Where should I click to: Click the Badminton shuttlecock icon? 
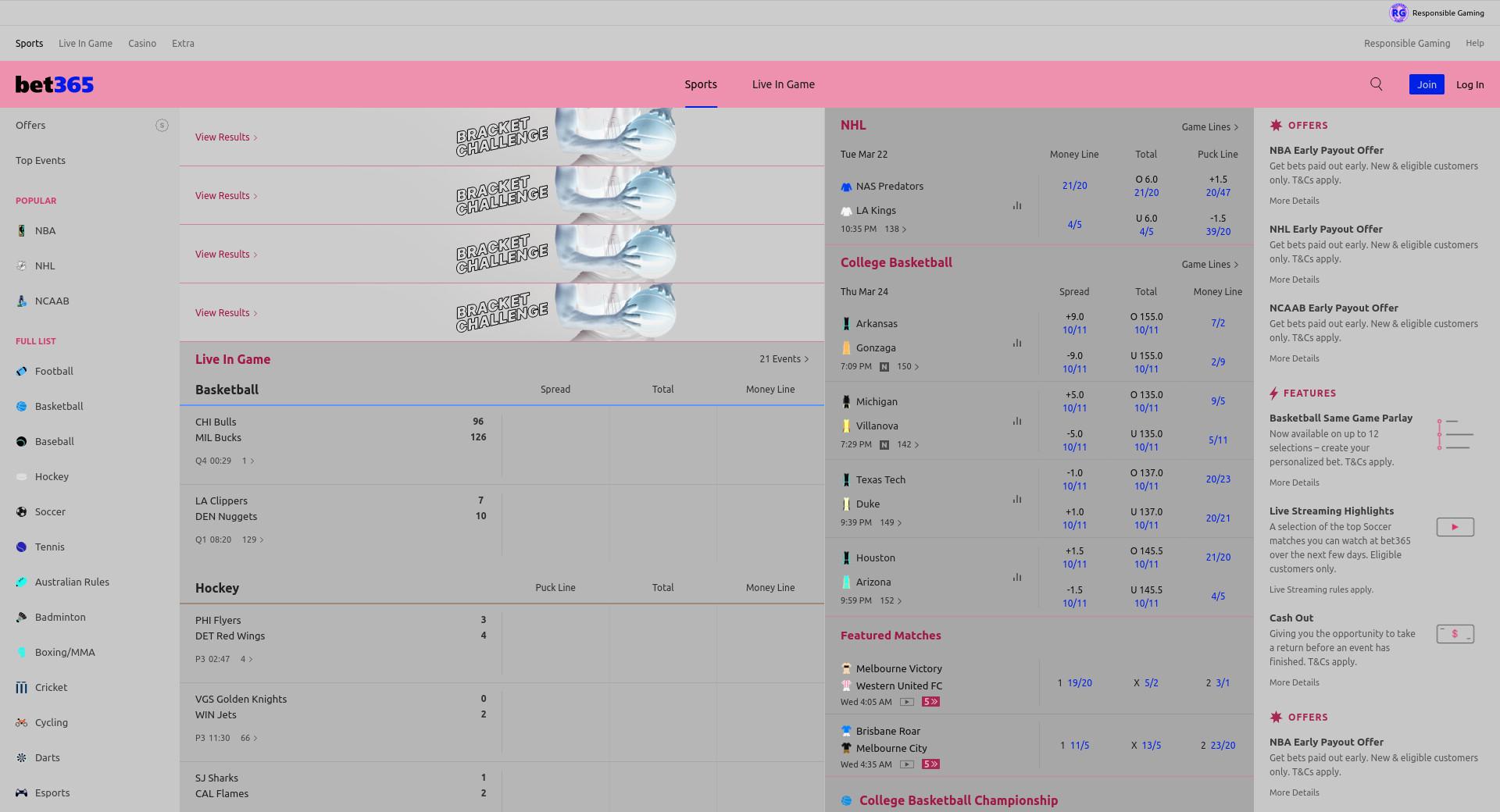pos(22,617)
